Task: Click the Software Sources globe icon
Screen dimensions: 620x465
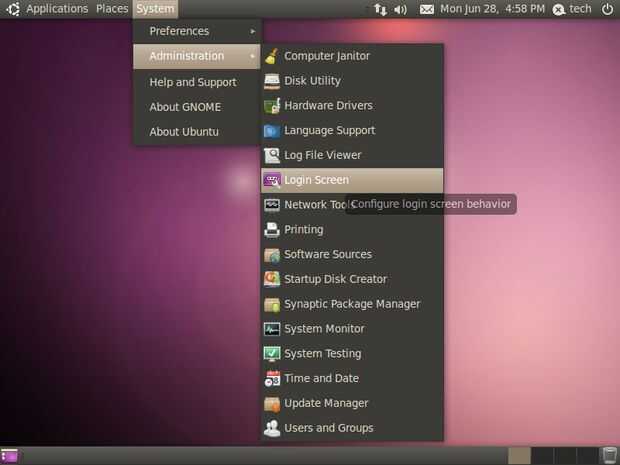Action: click(272, 255)
